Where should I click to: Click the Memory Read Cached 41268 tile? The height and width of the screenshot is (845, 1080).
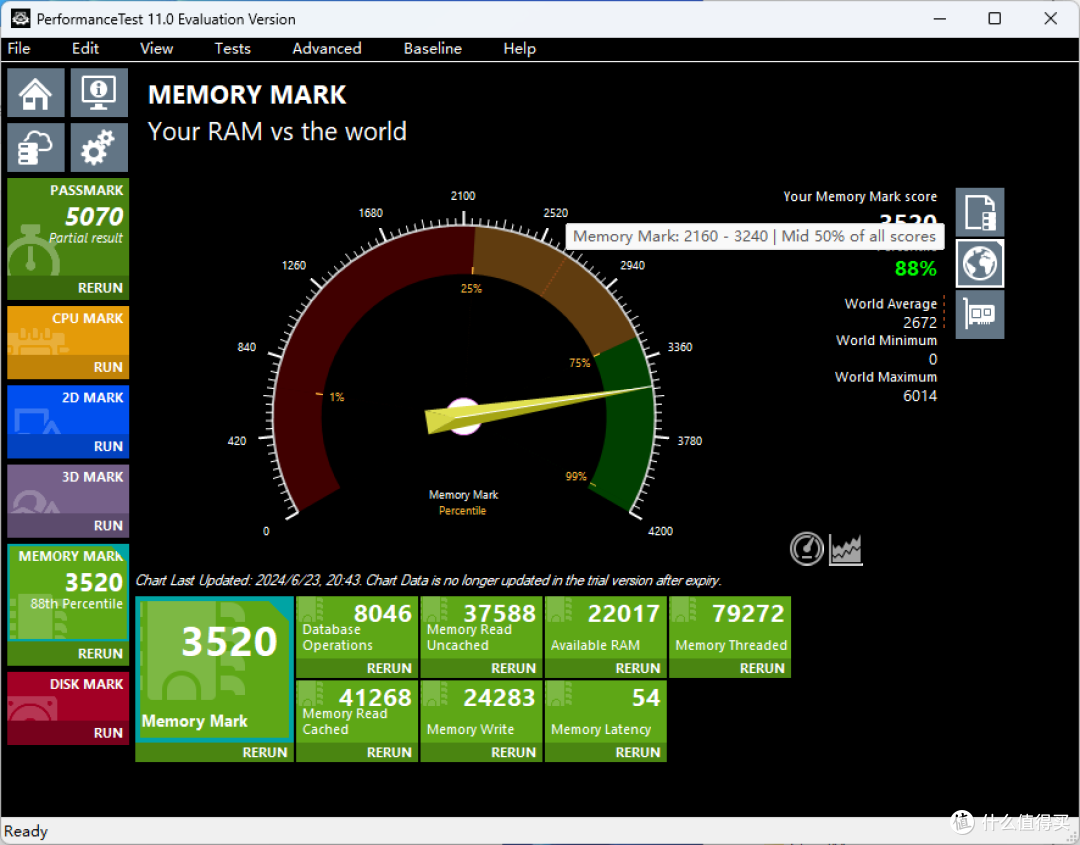click(x=357, y=712)
